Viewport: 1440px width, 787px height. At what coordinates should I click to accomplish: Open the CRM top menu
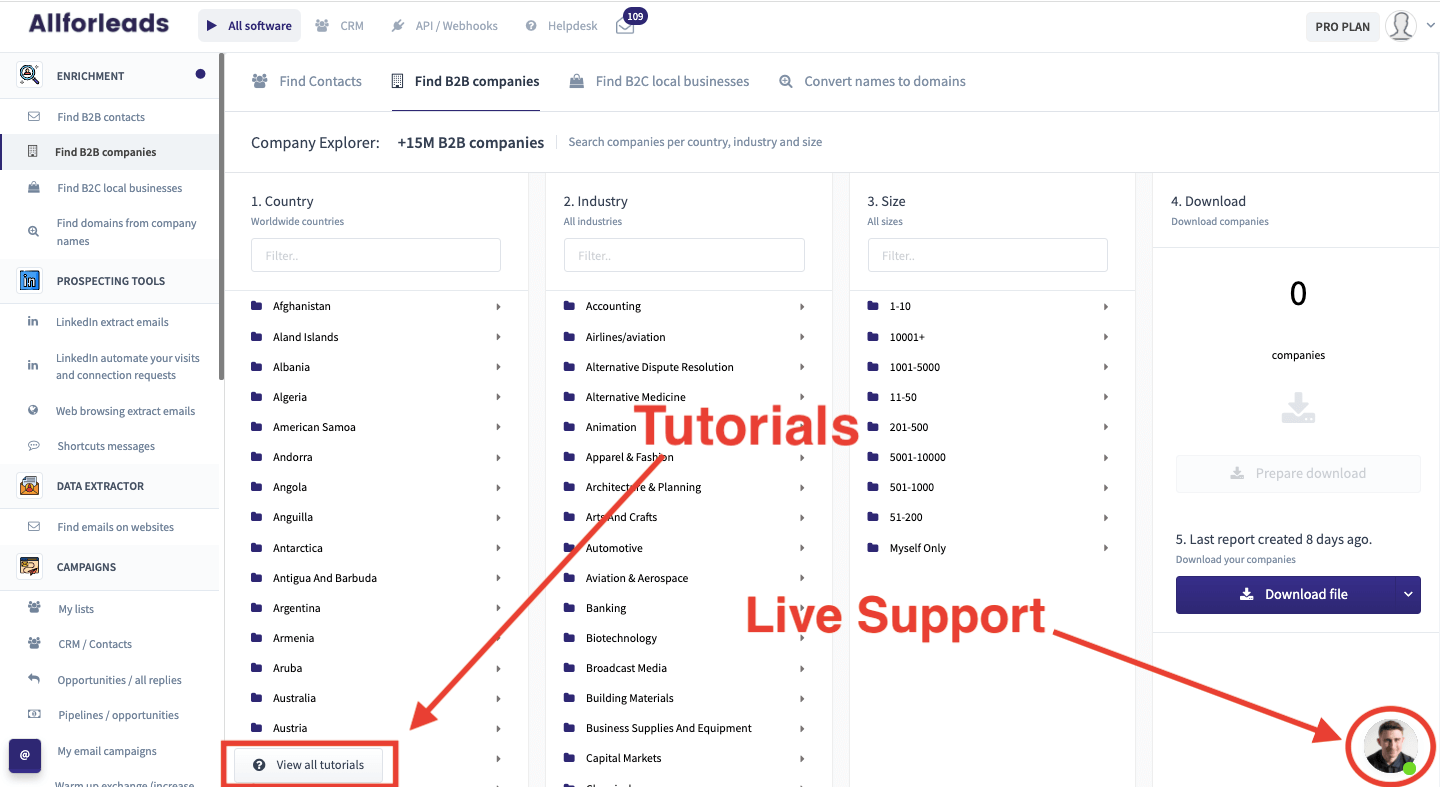point(340,26)
